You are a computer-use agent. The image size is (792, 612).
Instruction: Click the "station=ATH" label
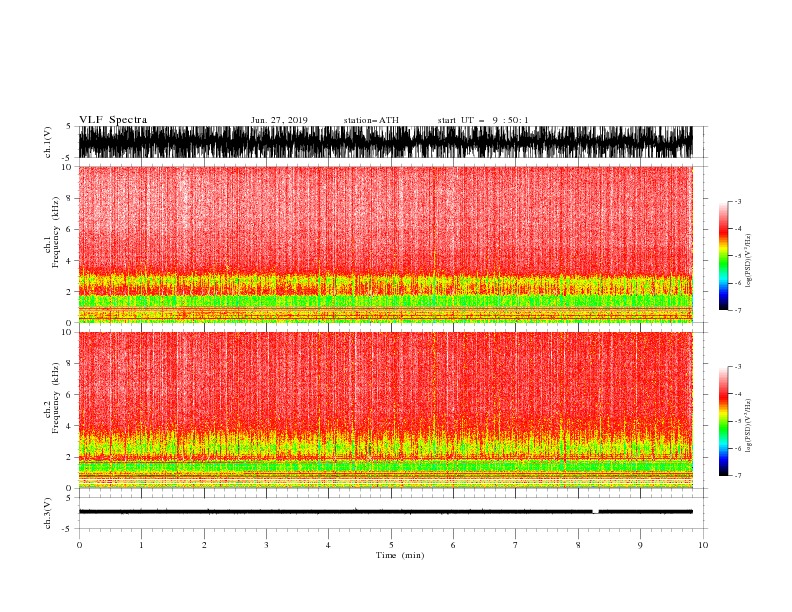371,120
